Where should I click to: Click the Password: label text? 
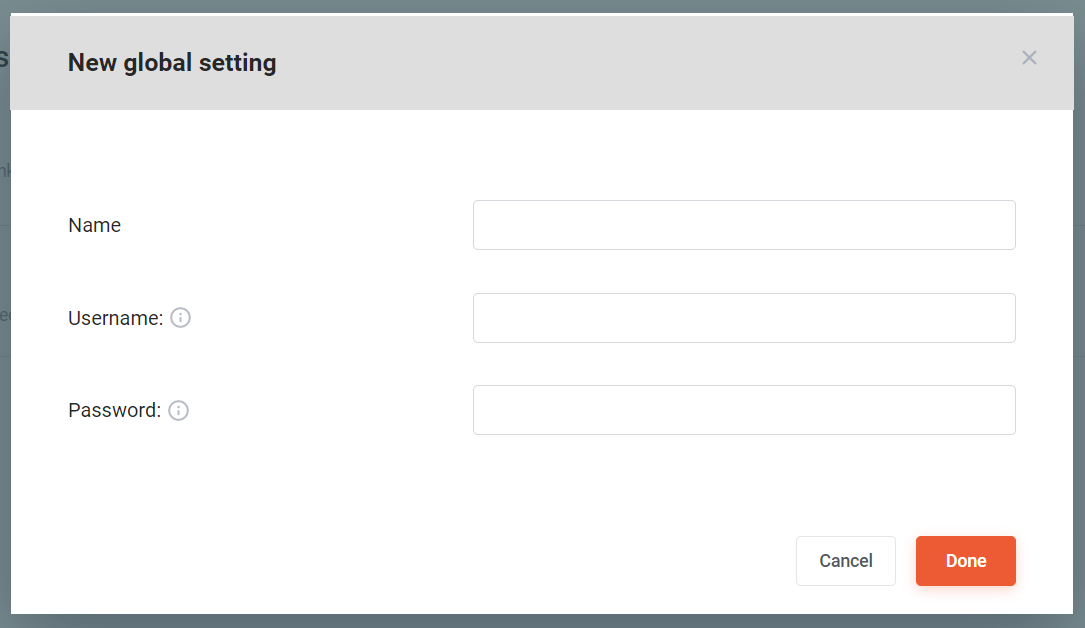pos(114,410)
